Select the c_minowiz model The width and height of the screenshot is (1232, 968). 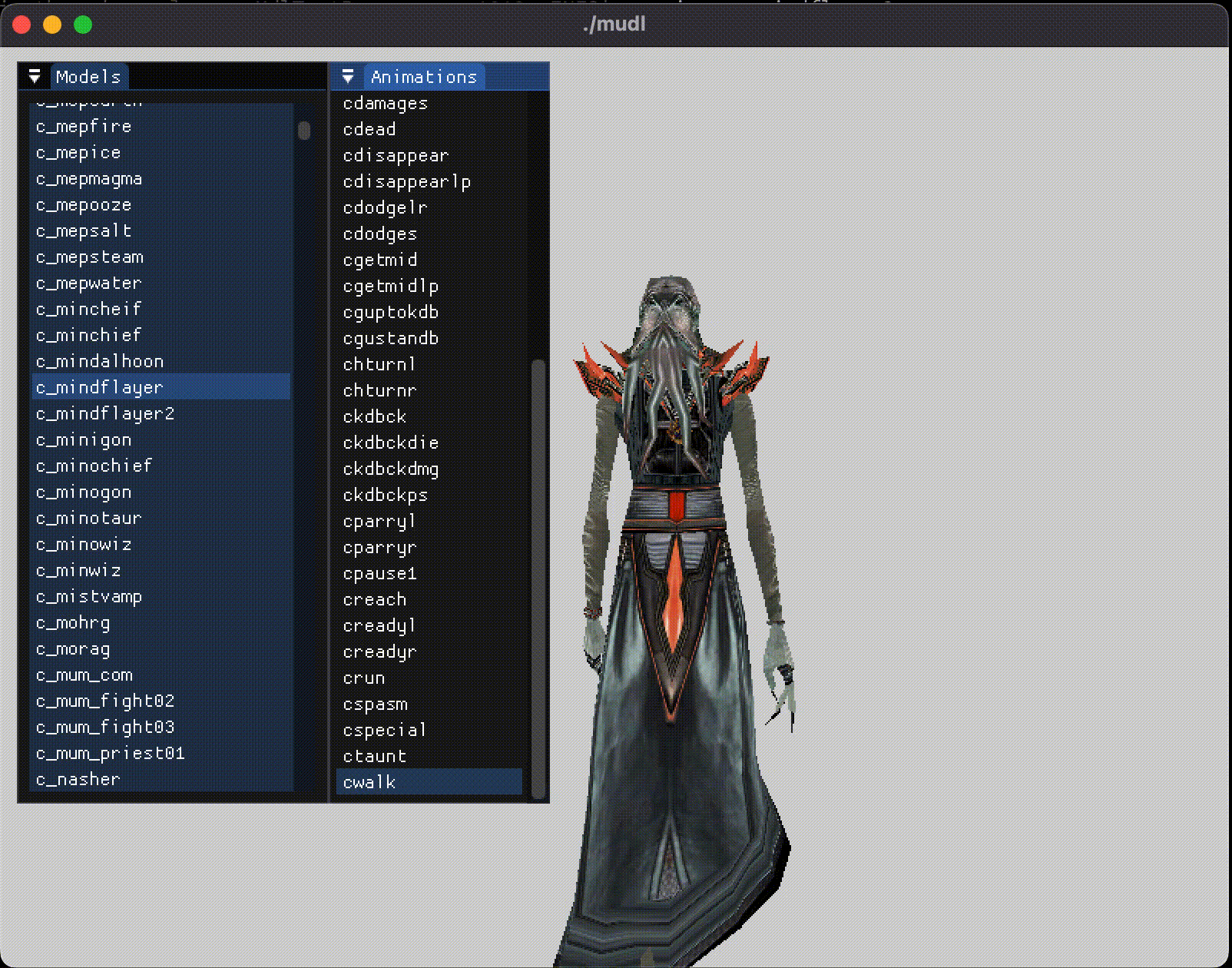(161, 544)
